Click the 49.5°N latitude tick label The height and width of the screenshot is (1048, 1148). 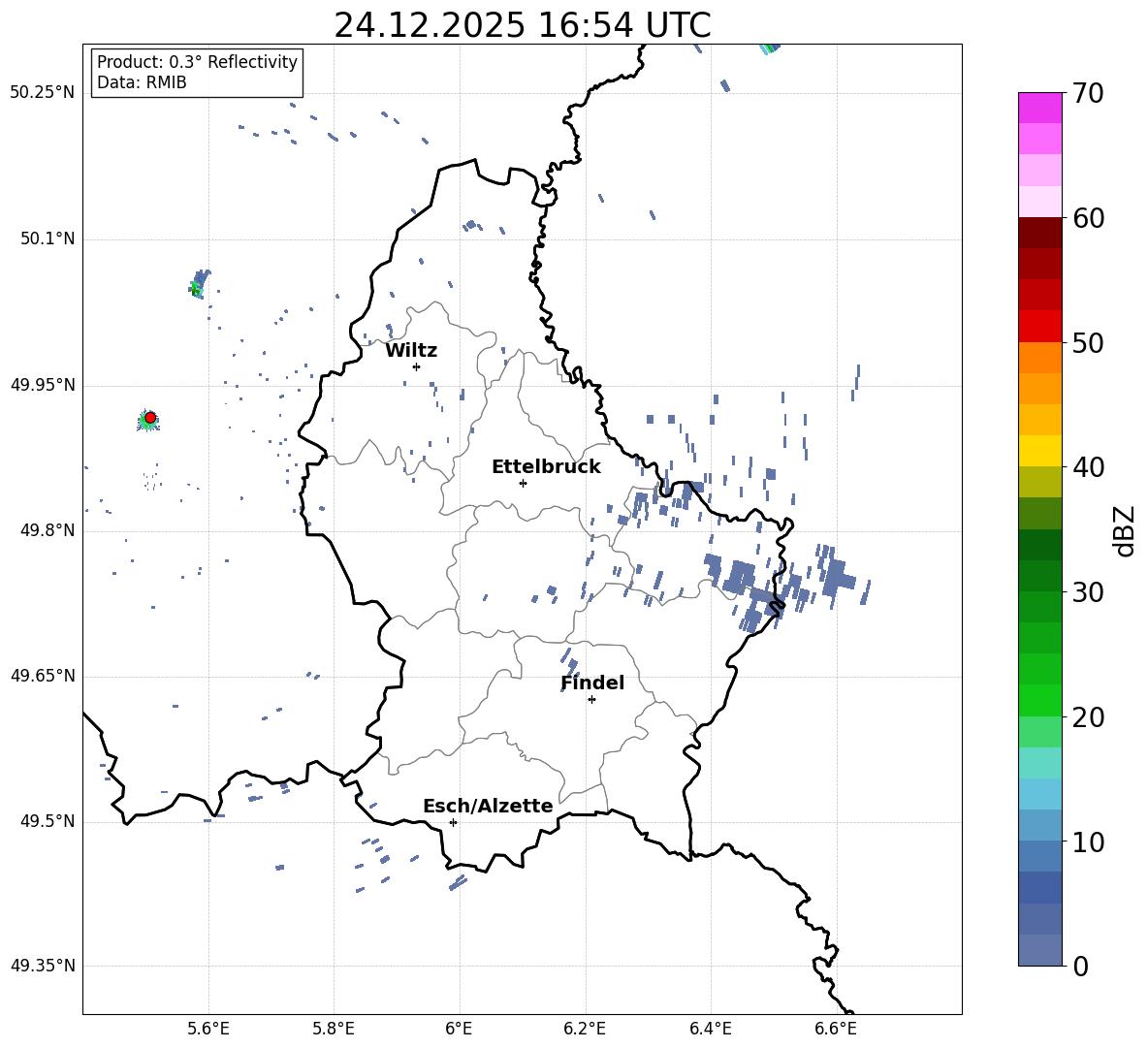pyautogui.click(x=47, y=821)
